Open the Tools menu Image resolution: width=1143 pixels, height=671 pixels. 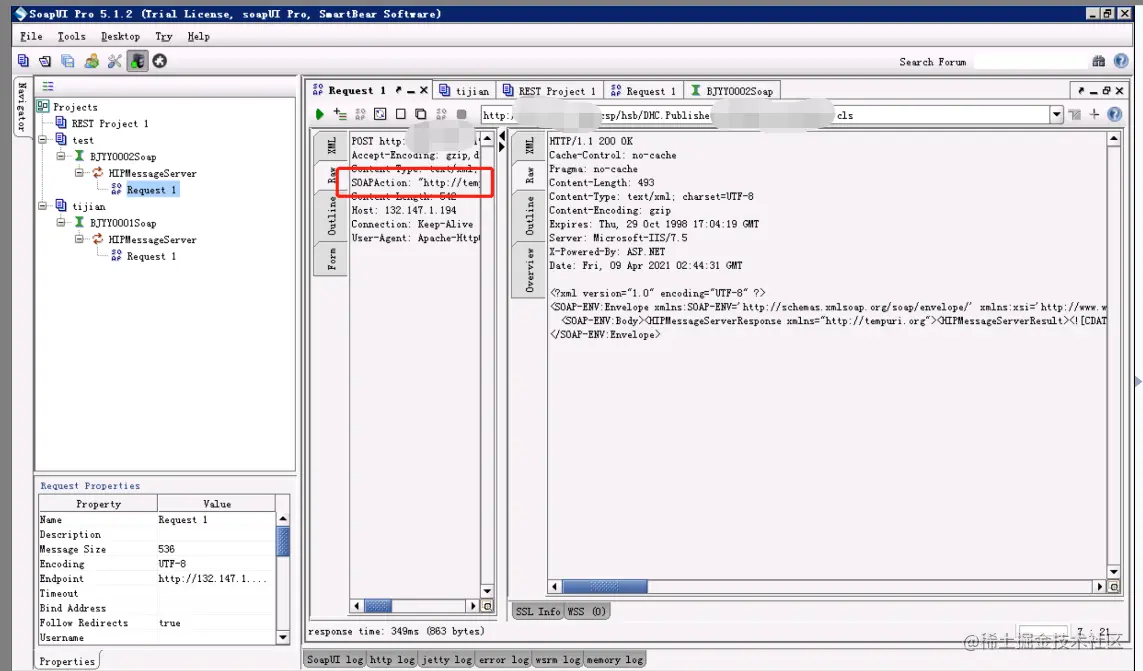[71, 36]
